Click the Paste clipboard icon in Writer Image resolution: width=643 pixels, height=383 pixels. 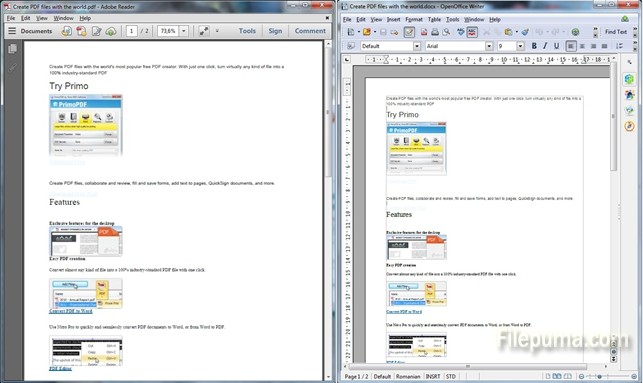click(x=508, y=32)
